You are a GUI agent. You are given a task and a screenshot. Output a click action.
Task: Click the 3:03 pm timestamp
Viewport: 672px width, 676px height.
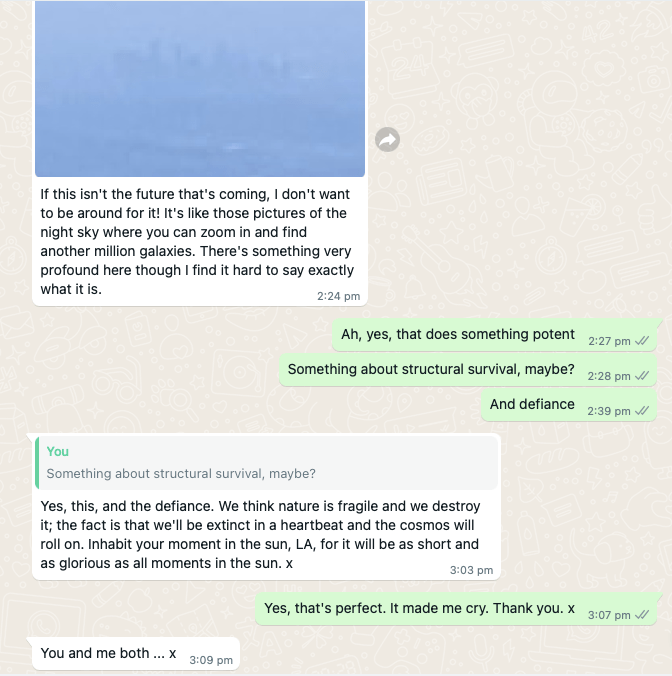[472, 570]
